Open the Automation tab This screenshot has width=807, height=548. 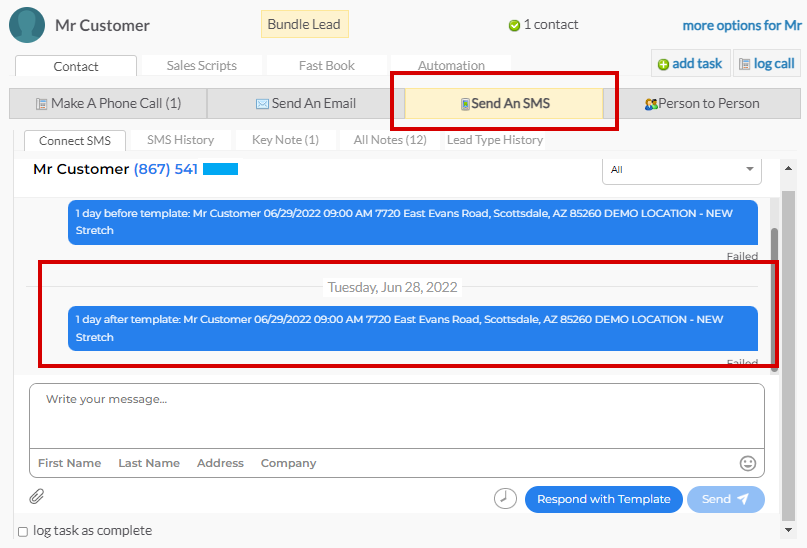tap(451, 65)
